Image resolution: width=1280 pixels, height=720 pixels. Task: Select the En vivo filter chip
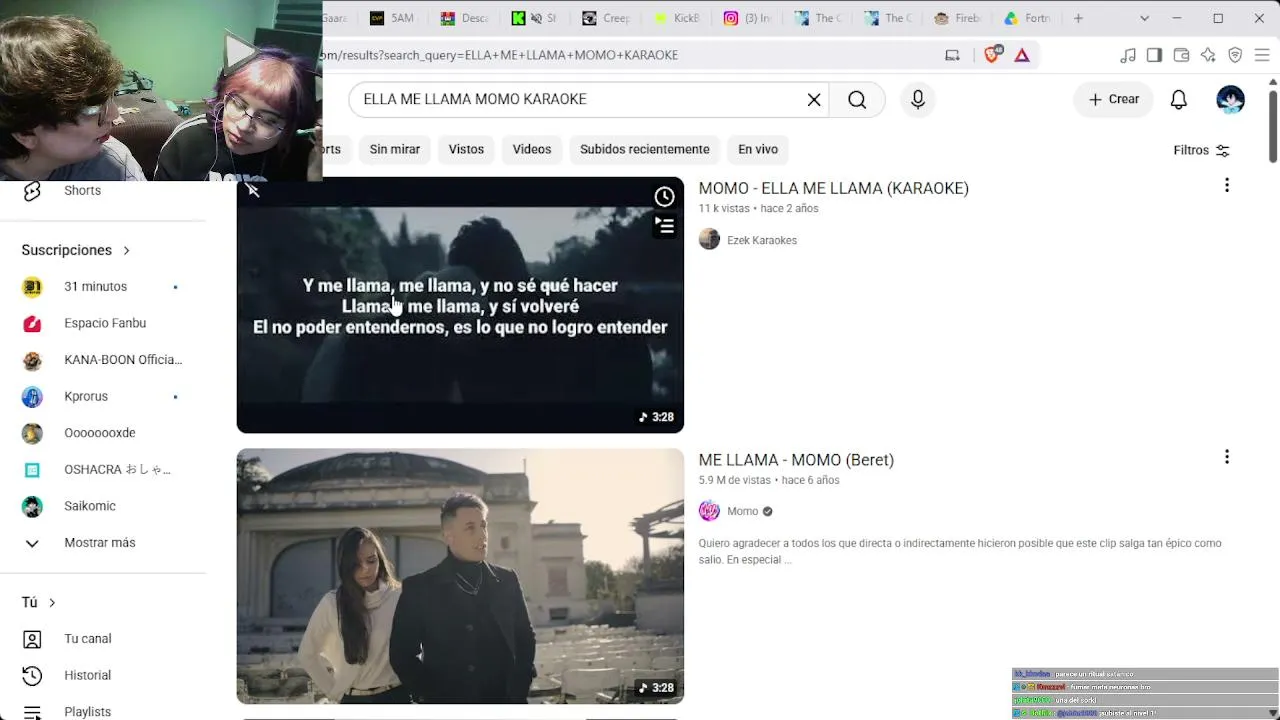pyautogui.click(x=758, y=149)
